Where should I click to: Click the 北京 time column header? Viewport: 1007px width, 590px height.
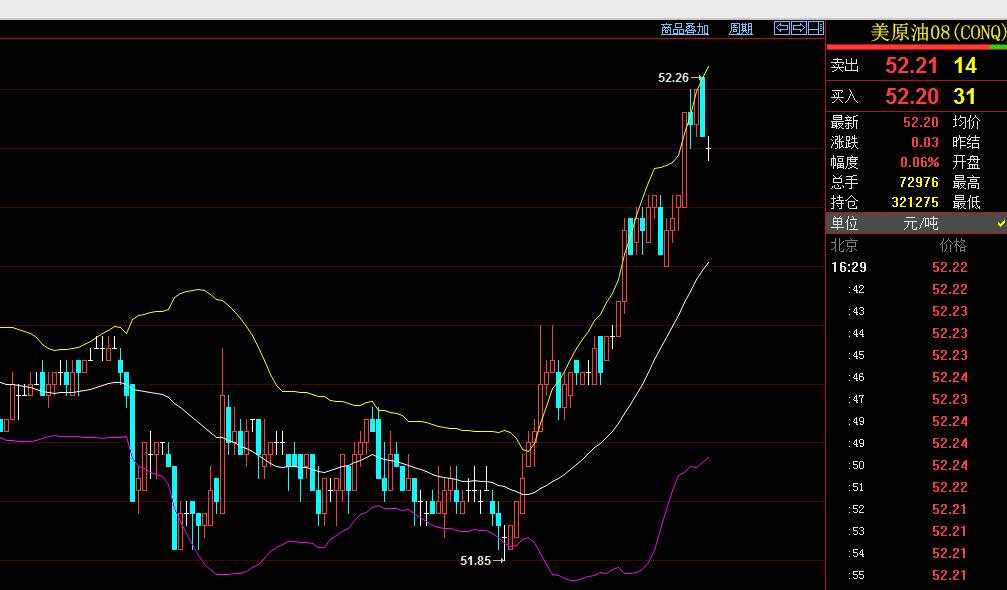click(x=844, y=245)
